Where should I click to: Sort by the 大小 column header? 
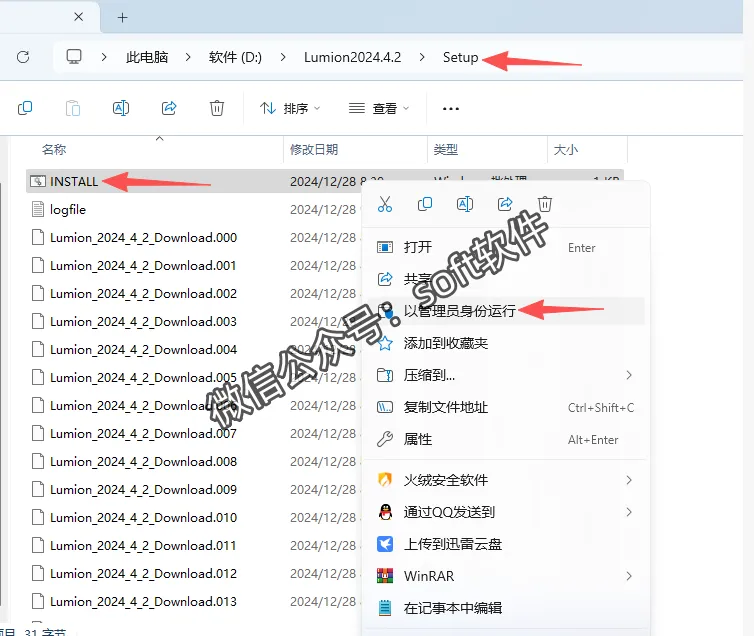pyautogui.click(x=566, y=150)
